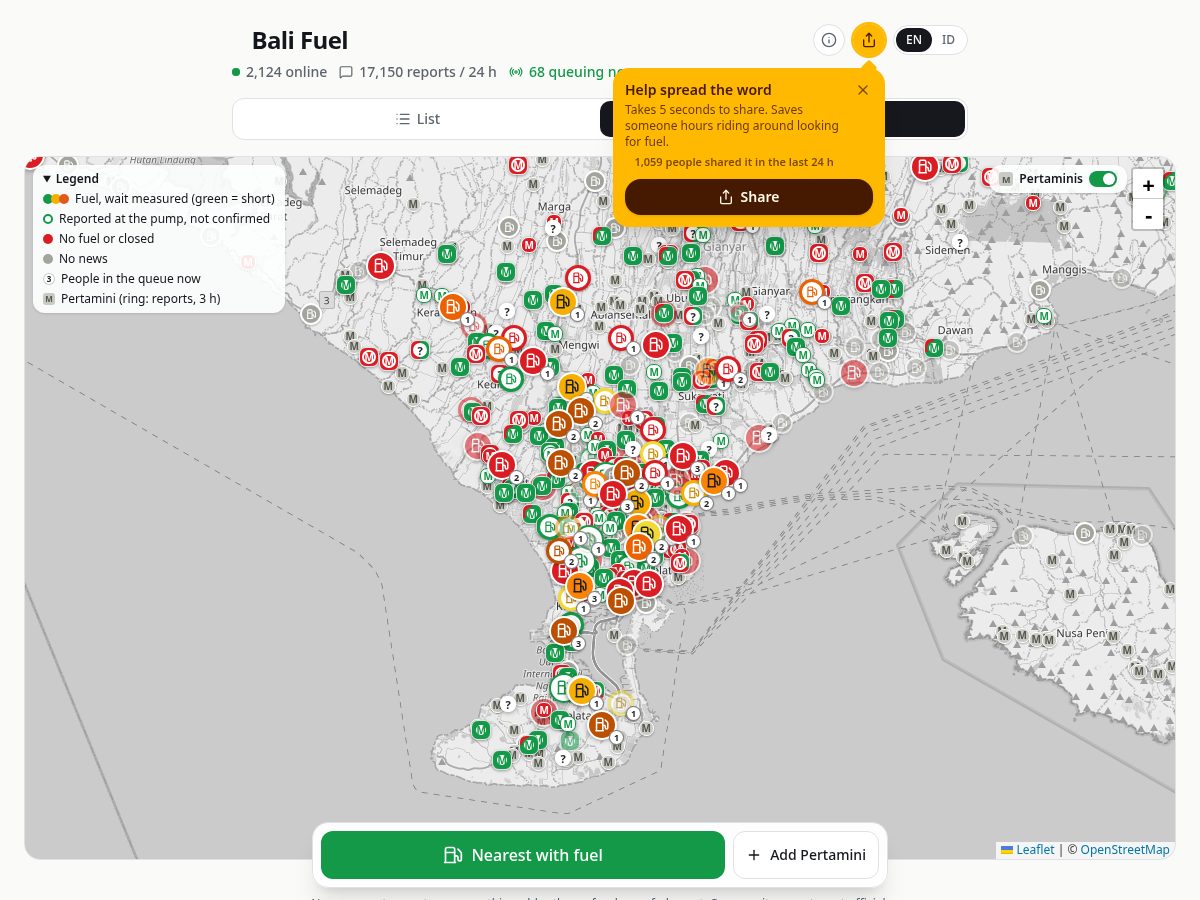Turn off the Pertaminis layer toggle

point(1103,179)
